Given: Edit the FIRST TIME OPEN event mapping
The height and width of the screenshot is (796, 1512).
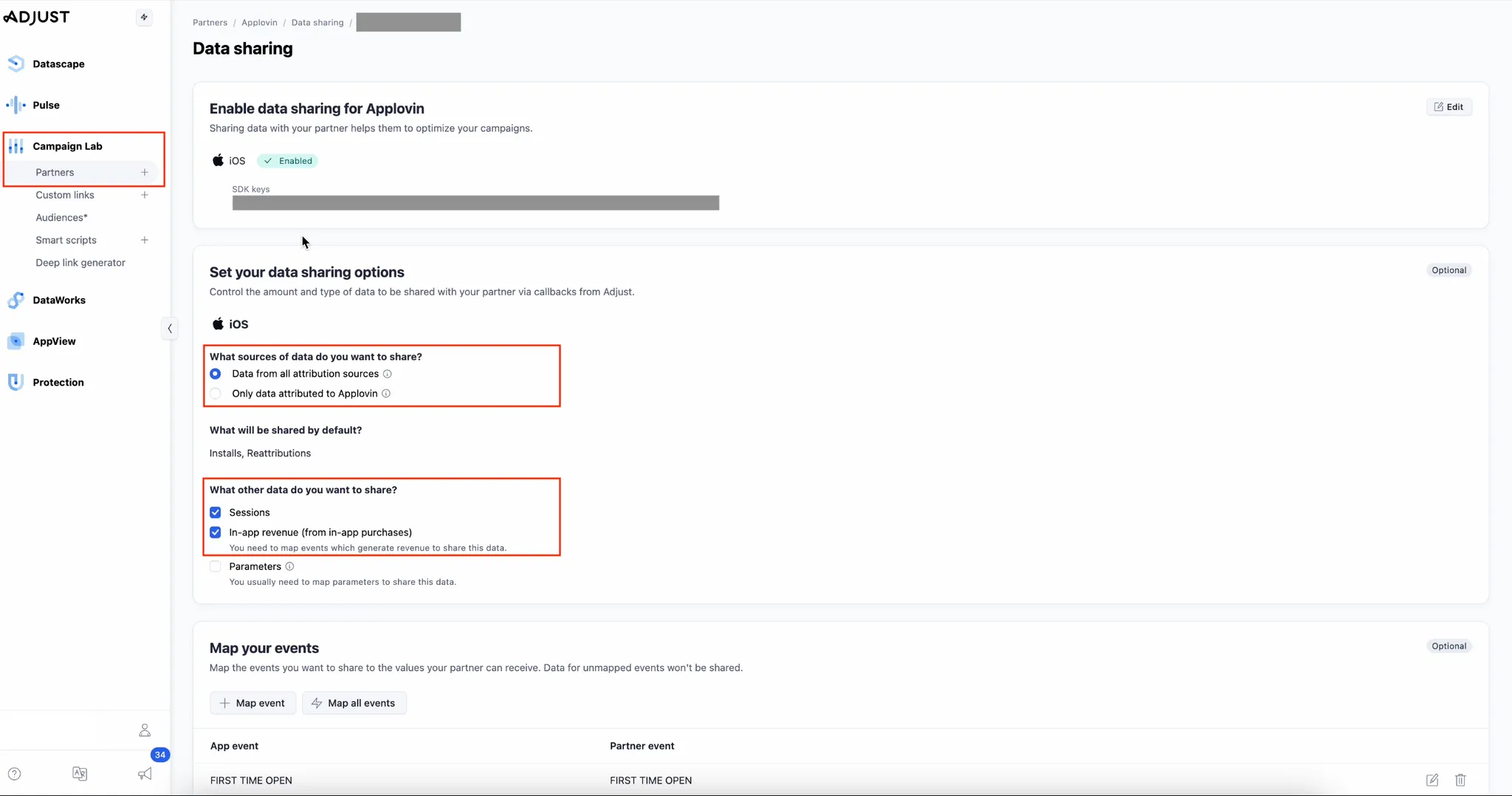Looking at the screenshot, I should point(1432,780).
